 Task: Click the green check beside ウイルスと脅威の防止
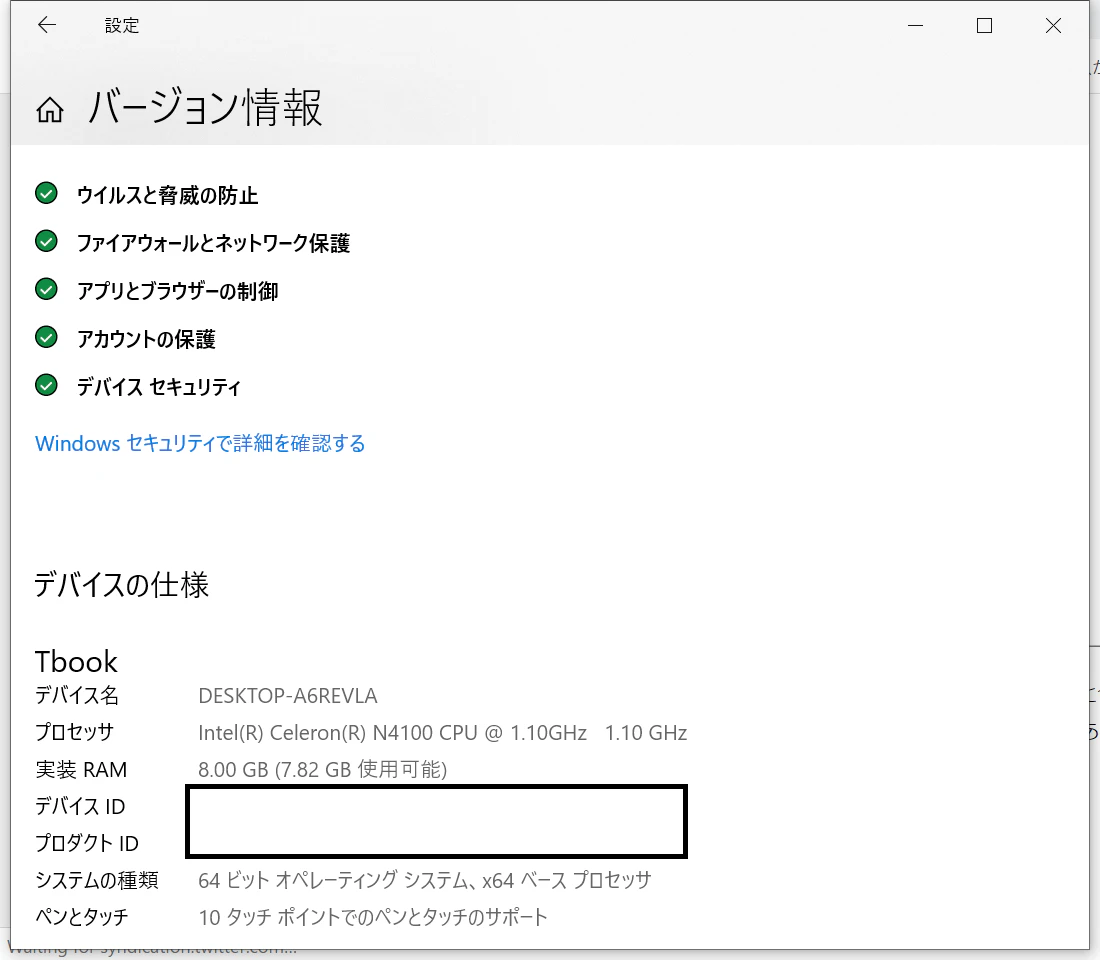[46, 193]
